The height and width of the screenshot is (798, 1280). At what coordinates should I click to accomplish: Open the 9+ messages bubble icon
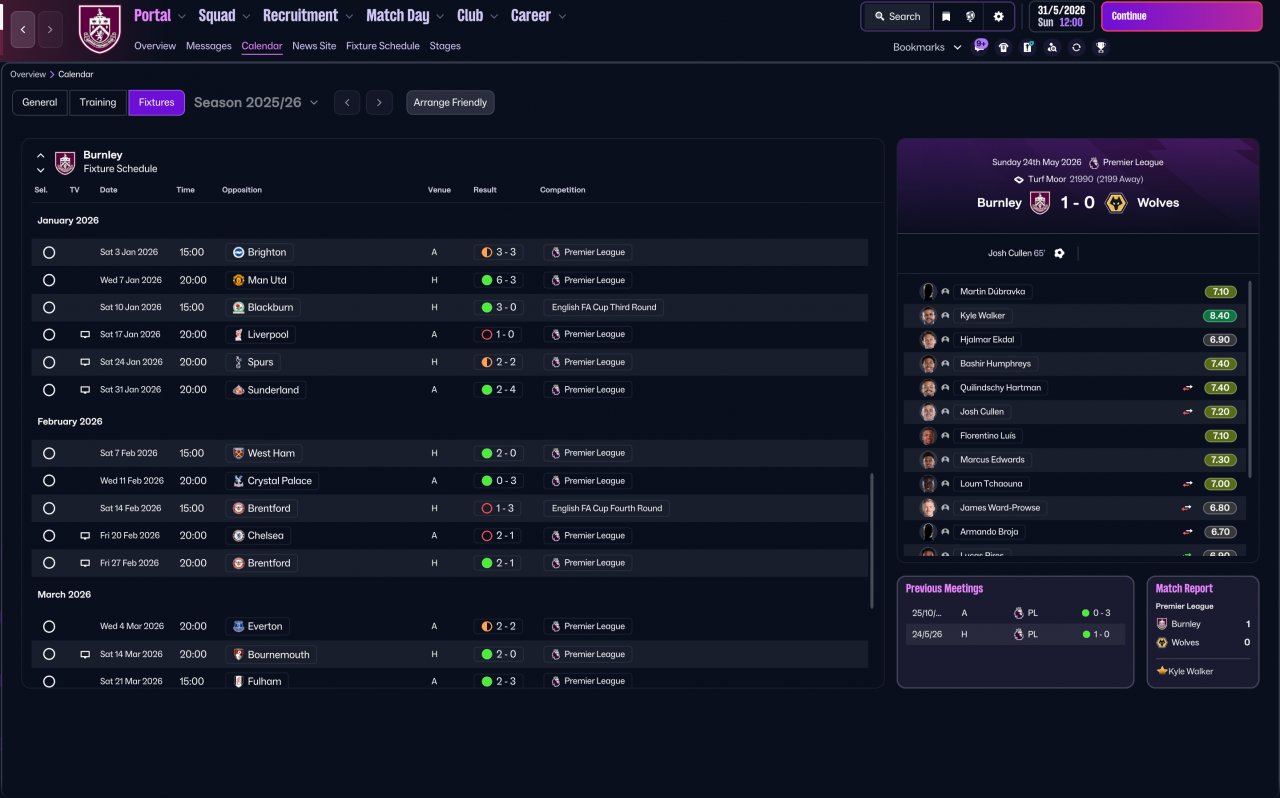980,46
